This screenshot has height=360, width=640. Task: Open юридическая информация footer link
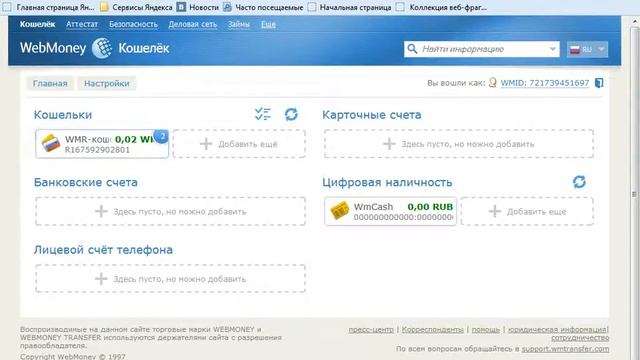558,329
